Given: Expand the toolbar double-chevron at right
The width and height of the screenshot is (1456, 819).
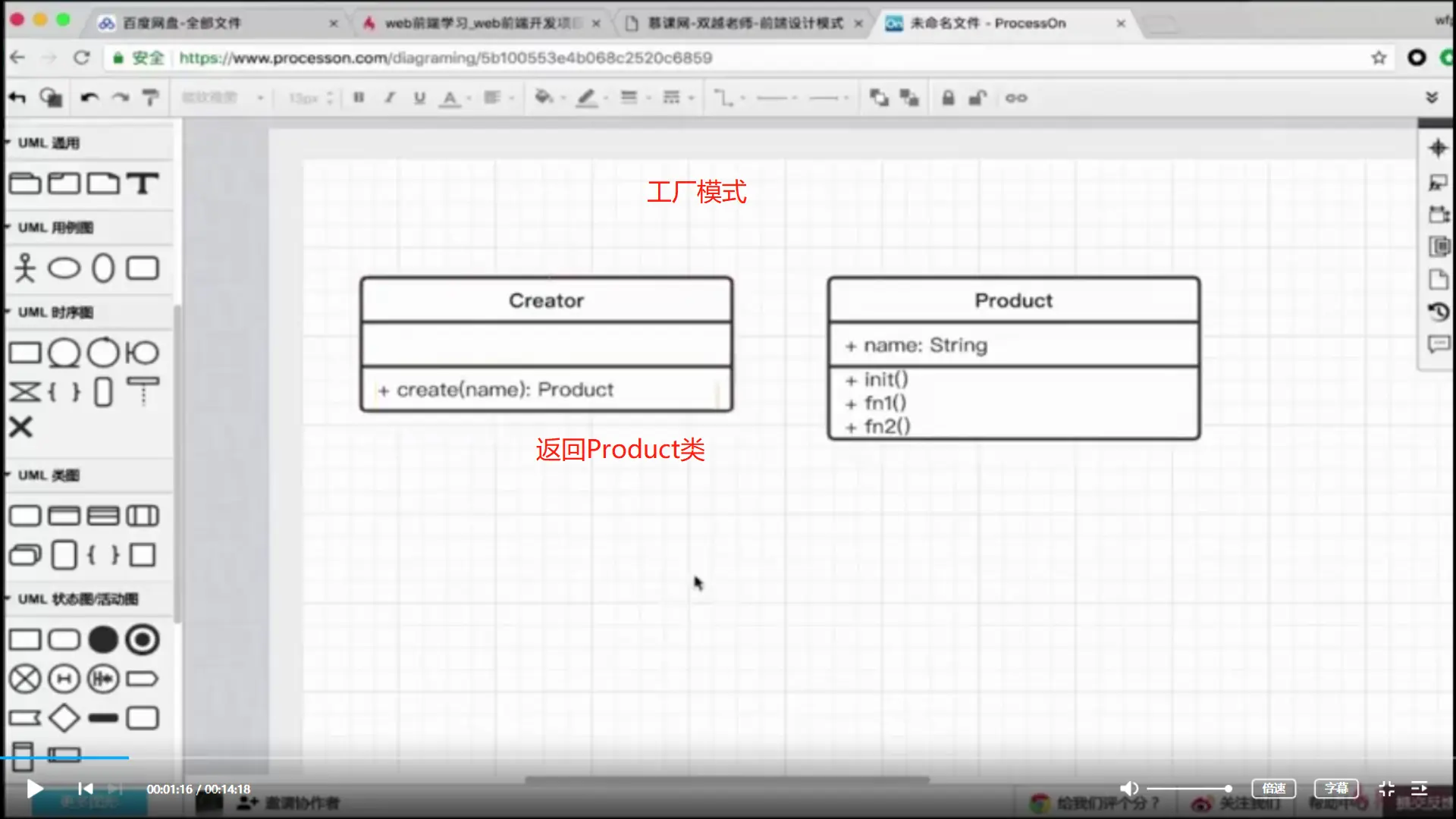Looking at the screenshot, I should click(1432, 98).
